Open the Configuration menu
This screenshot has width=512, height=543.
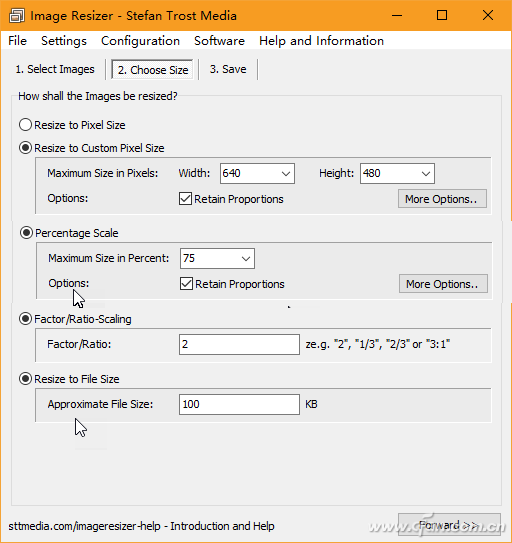140,41
